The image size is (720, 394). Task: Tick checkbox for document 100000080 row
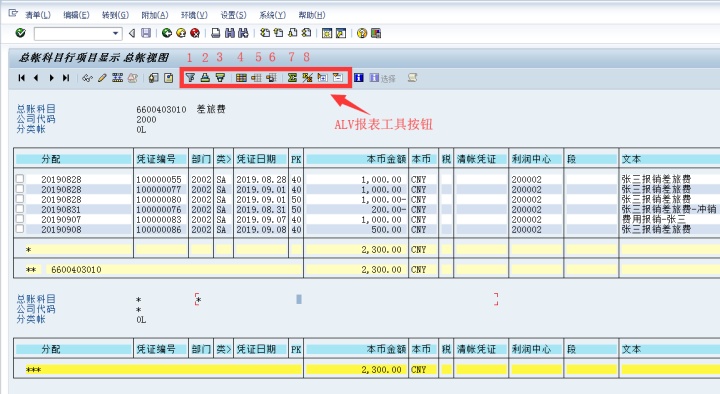coord(20,198)
